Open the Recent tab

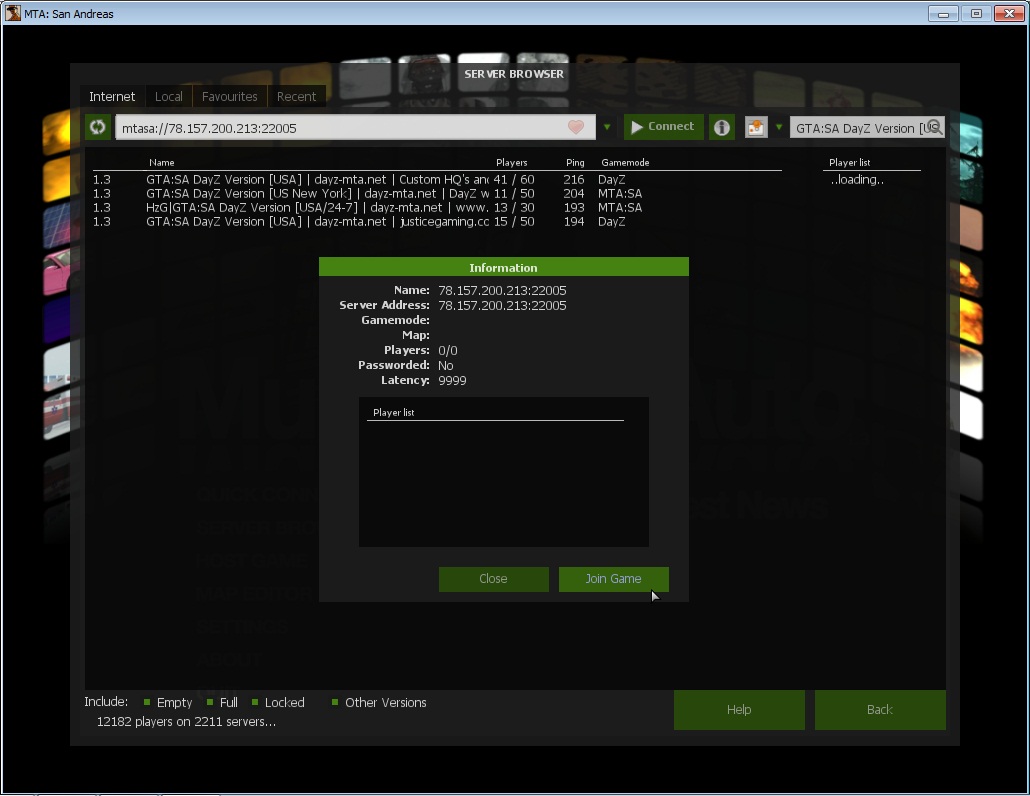pyautogui.click(x=296, y=97)
